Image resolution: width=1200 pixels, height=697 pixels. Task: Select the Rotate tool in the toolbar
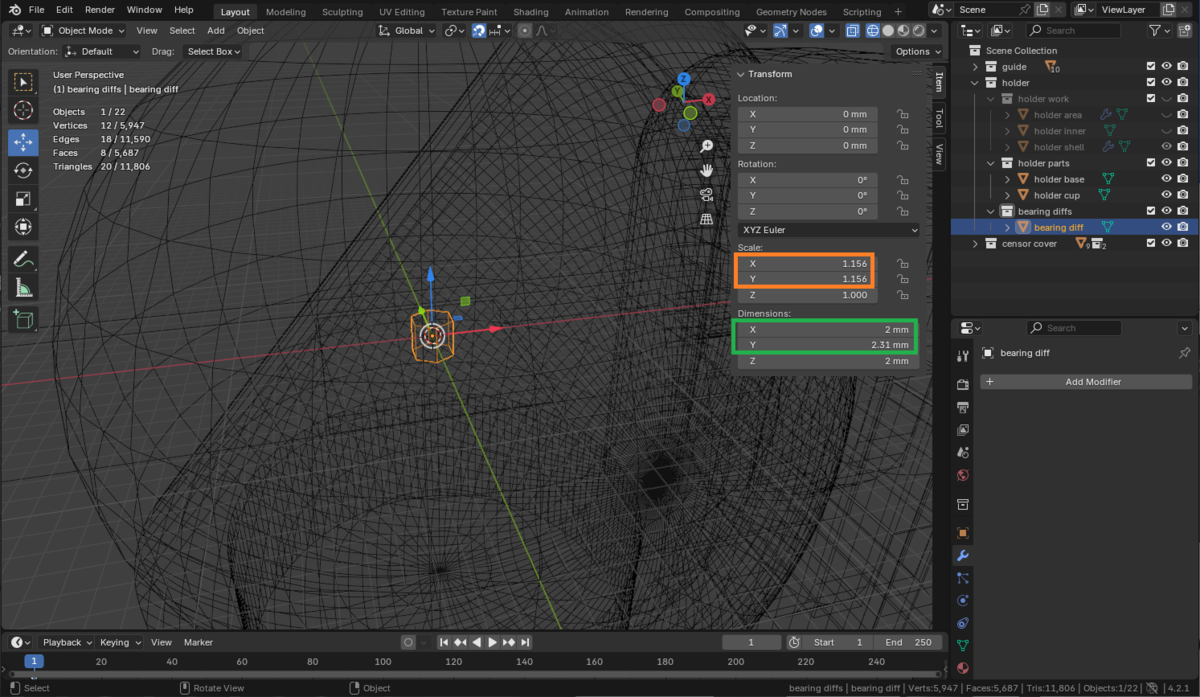[x=24, y=171]
